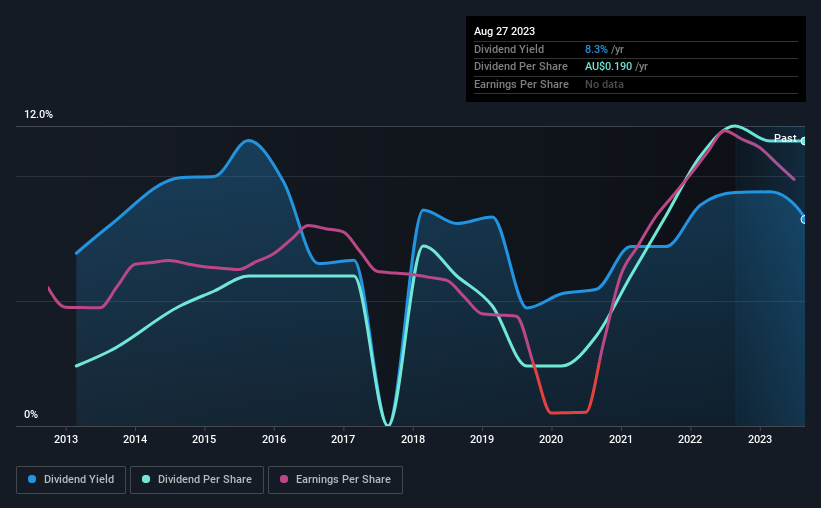The height and width of the screenshot is (508, 821).
Task: Select the 2013 tick on the x-axis
Action: pos(66,439)
